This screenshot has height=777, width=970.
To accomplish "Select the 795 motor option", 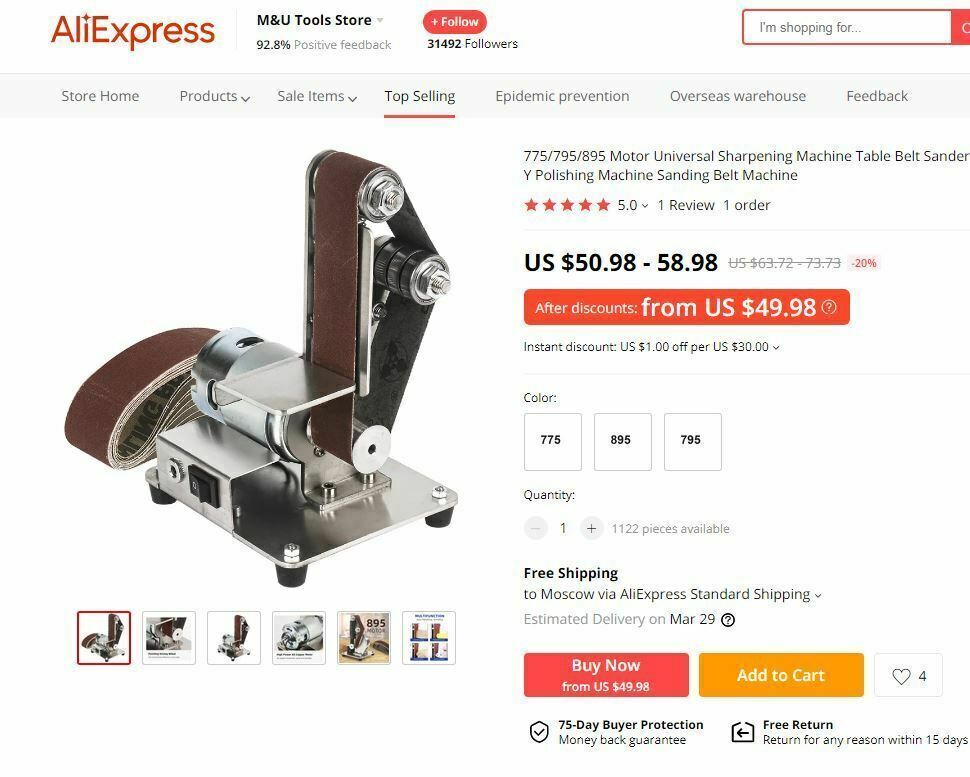I will point(692,442).
